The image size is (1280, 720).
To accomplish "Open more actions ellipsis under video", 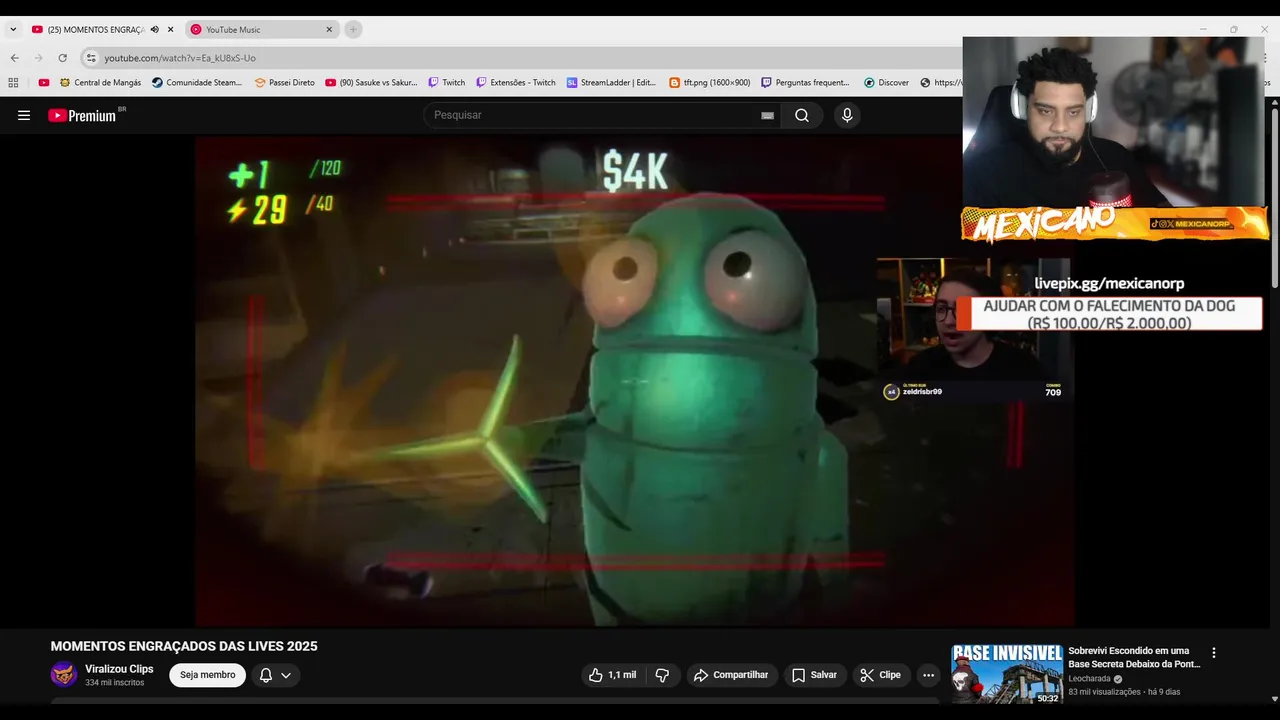I will (x=928, y=675).
